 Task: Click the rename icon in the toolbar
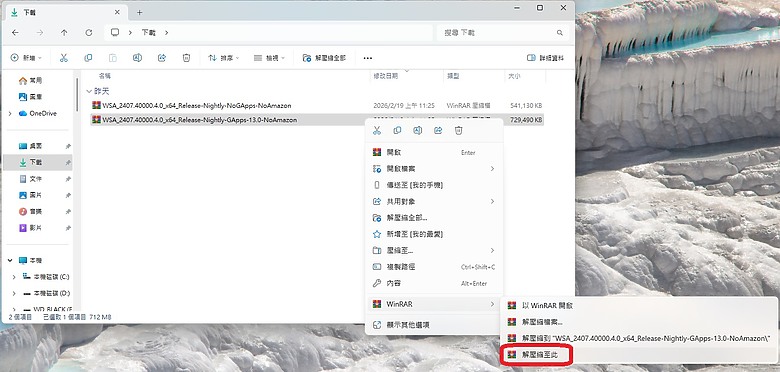pyautogui.click(x=137, y=58)
